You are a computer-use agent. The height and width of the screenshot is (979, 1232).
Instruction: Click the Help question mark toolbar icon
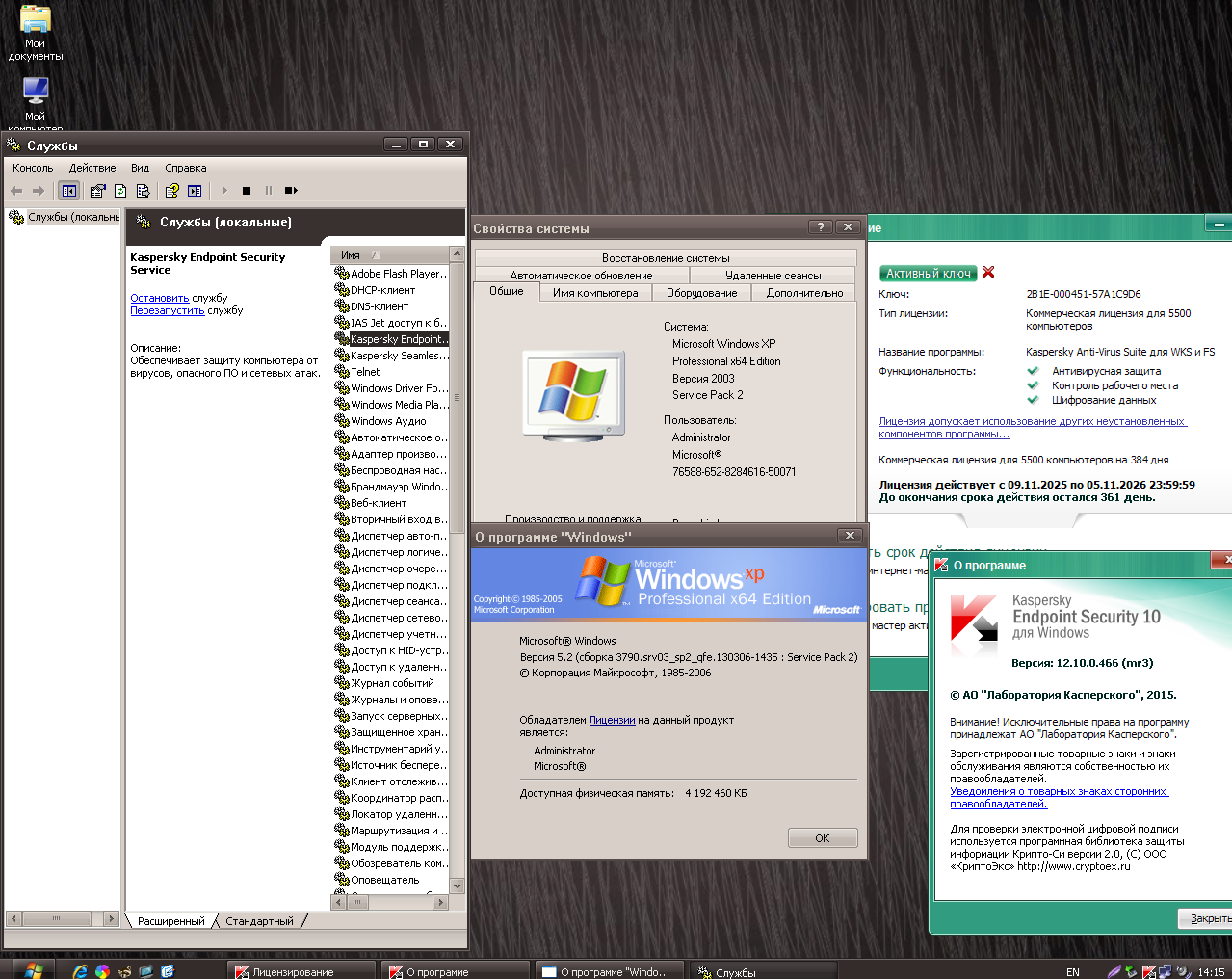coord(171,191)
